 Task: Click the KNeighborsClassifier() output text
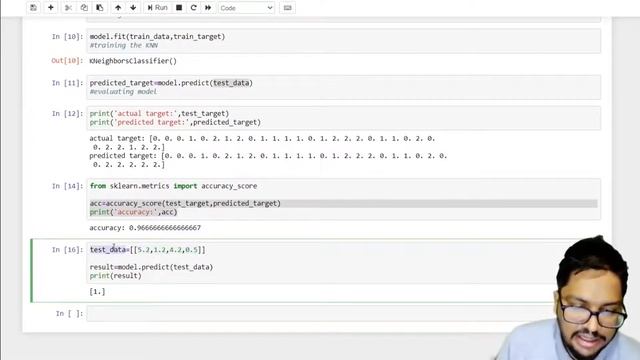(133, 61)
